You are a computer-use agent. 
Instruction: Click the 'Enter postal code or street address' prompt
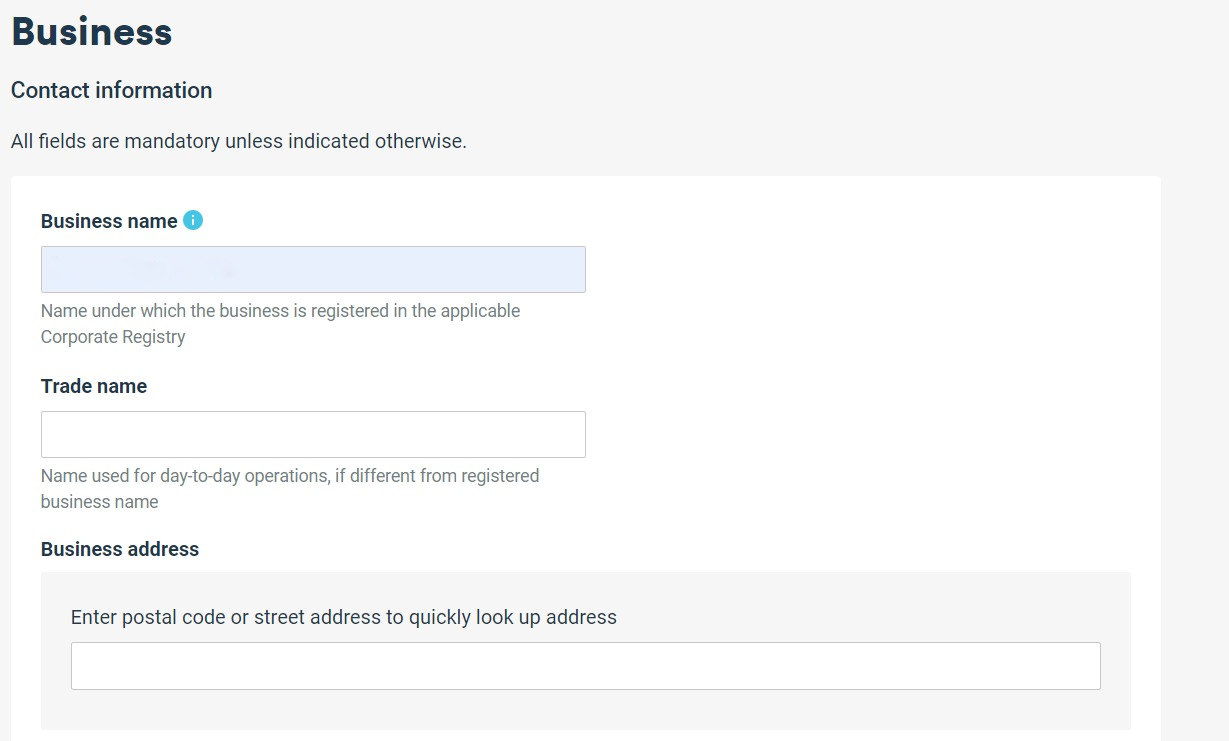[344, 617]
